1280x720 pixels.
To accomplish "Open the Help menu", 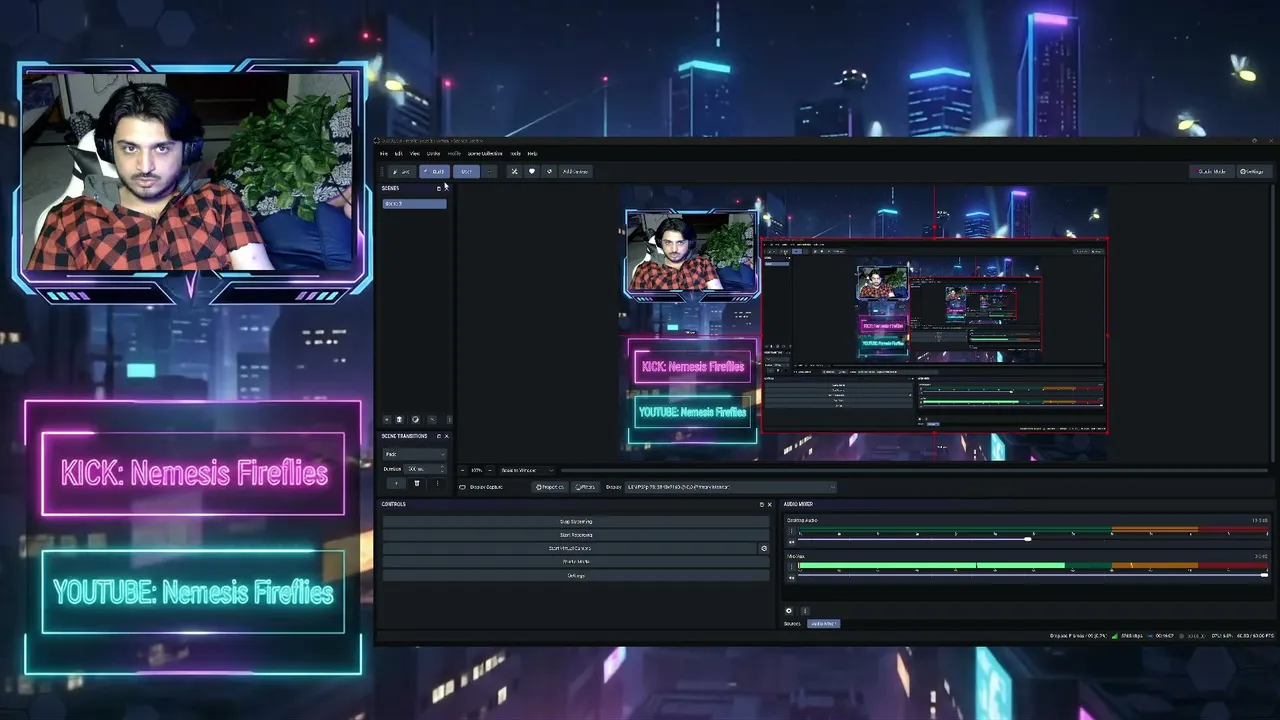I will pos(532,153).
